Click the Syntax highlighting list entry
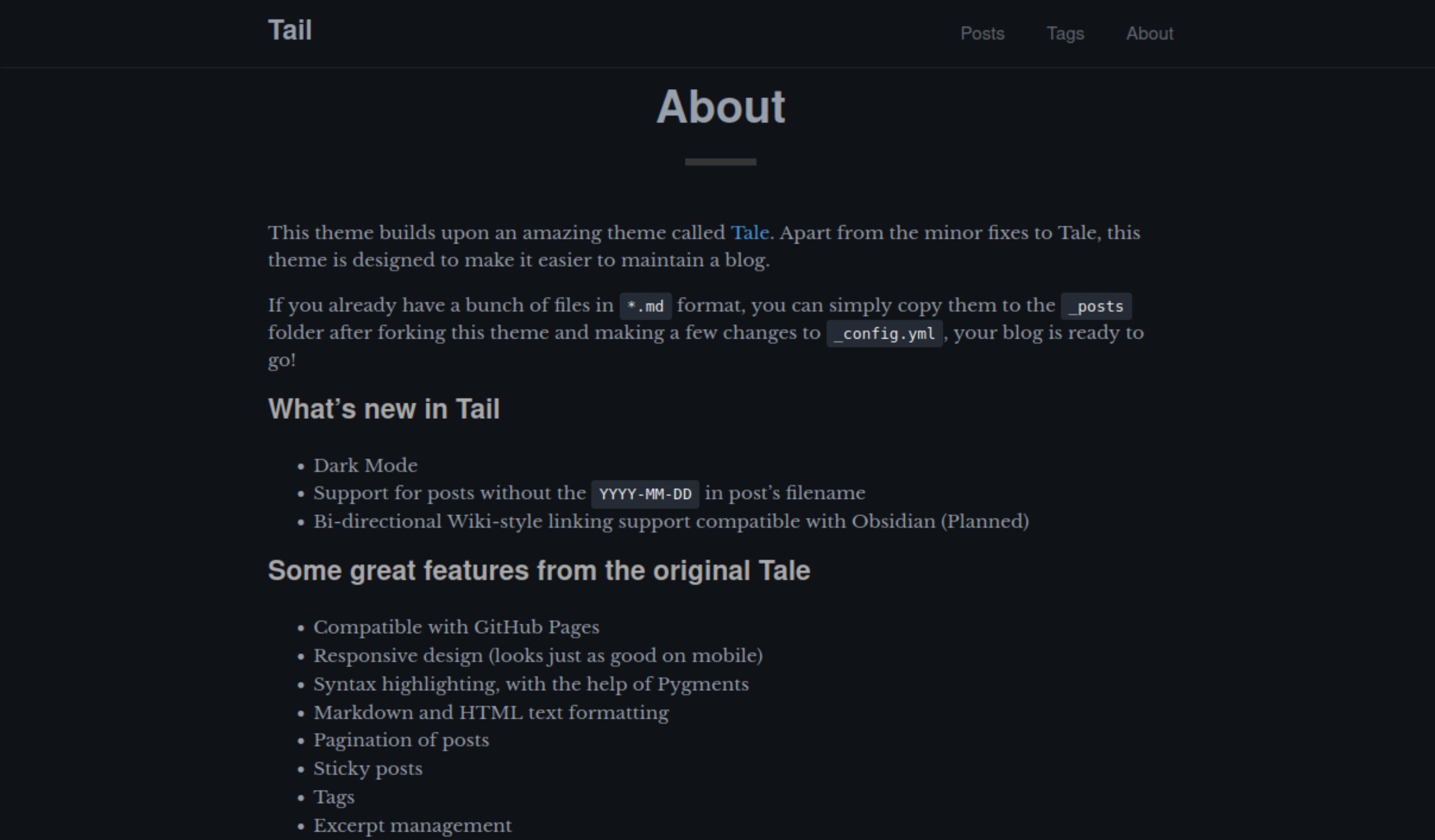Screen dimensions: 1435x840 click(x=531, y=684)
